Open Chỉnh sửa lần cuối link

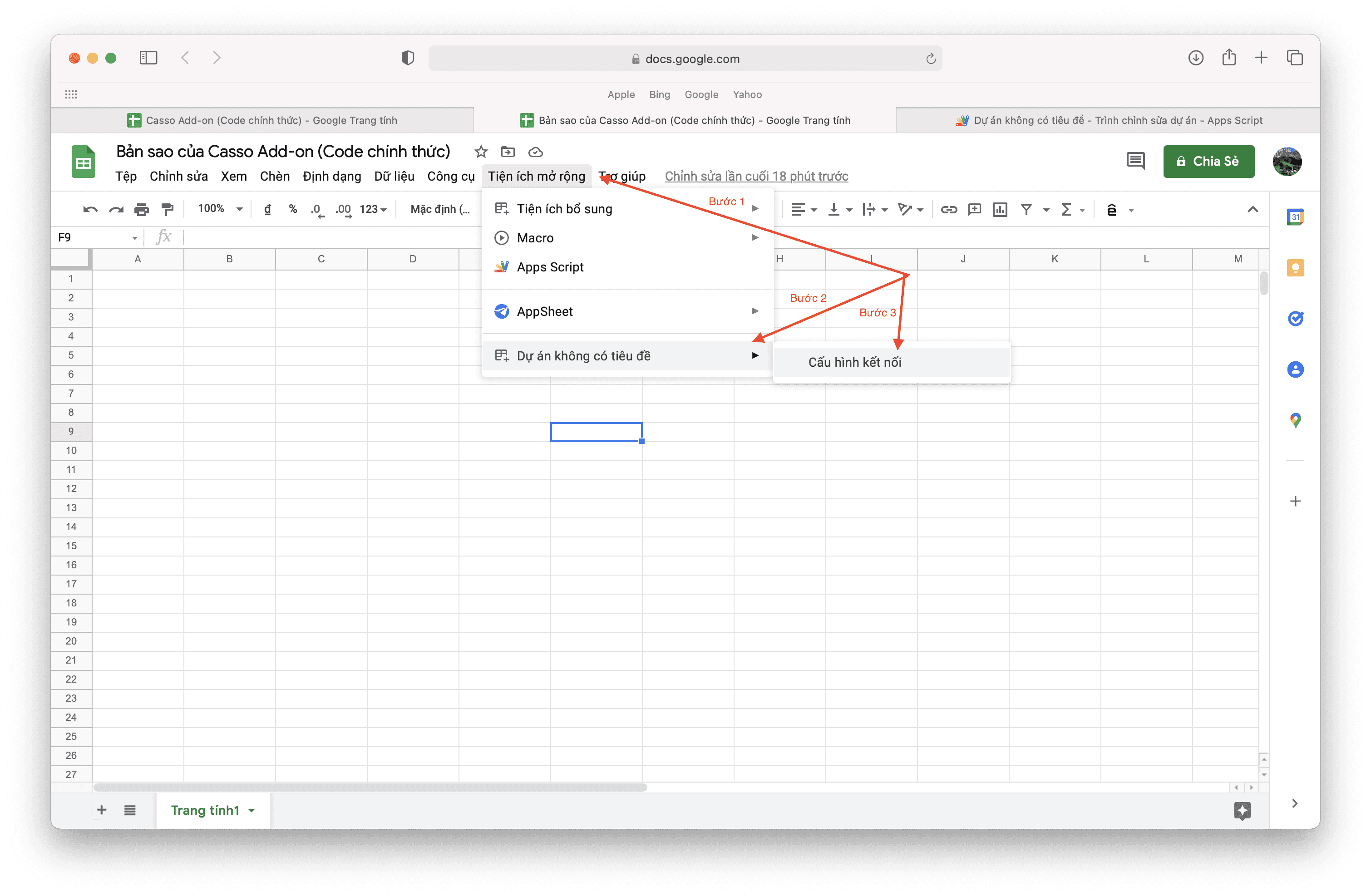tap(756, 176)
